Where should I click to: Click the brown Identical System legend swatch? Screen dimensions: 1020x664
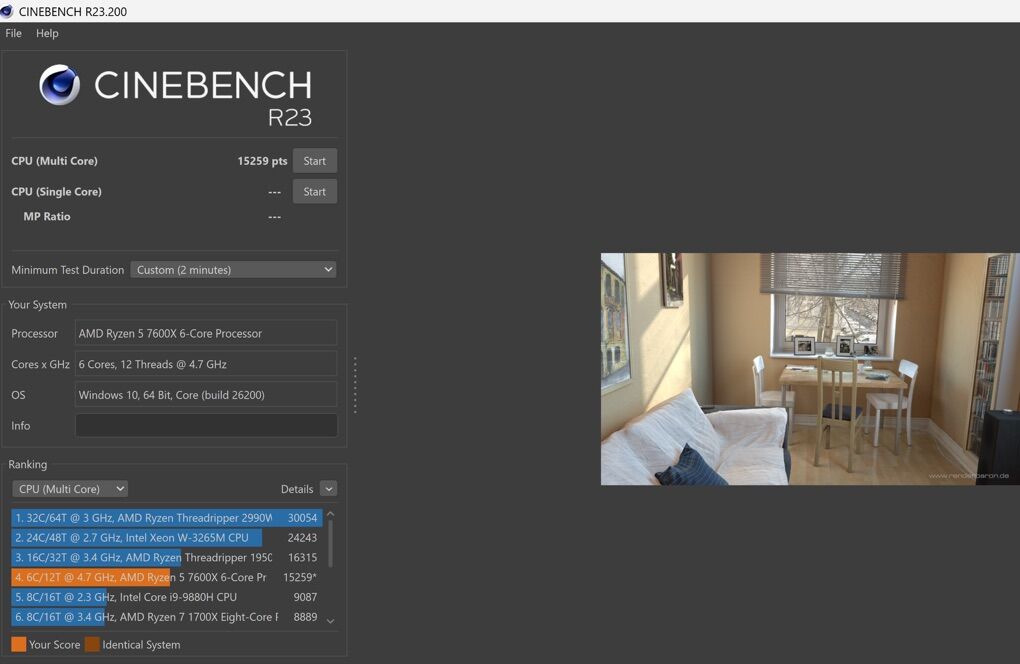pos(92,644)
